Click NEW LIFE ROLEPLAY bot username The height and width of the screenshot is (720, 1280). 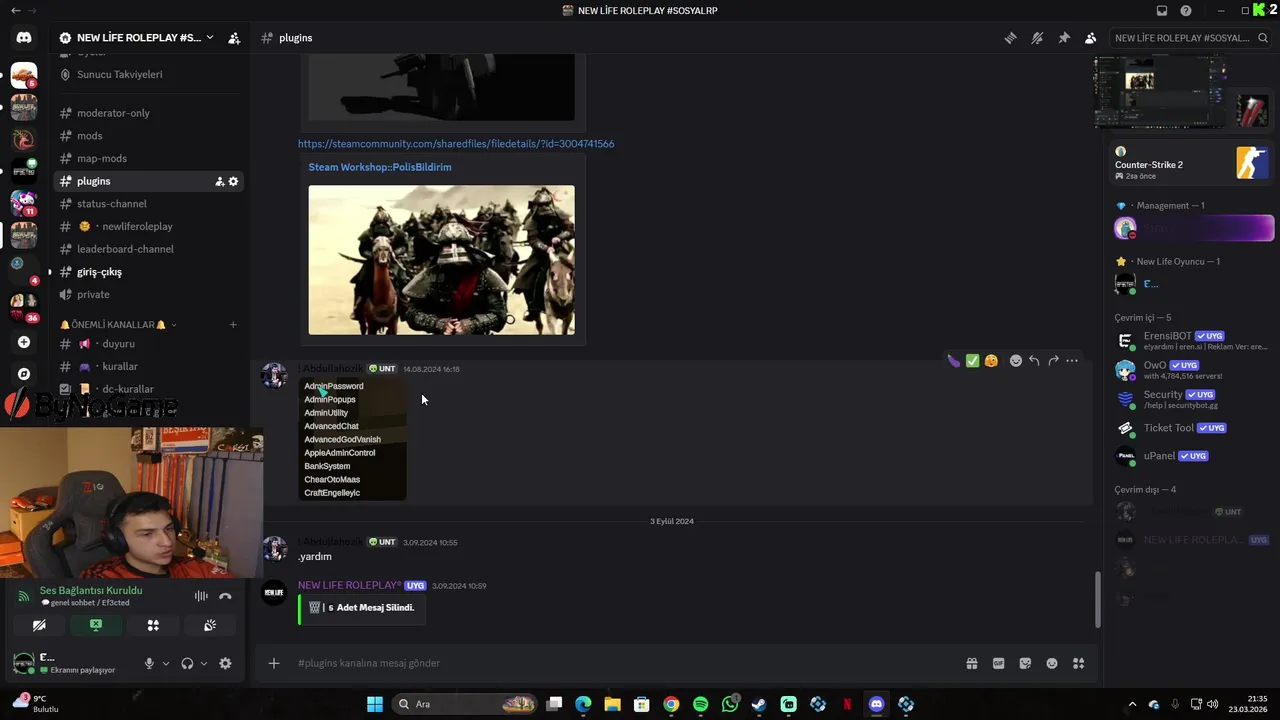pos(350,585)
